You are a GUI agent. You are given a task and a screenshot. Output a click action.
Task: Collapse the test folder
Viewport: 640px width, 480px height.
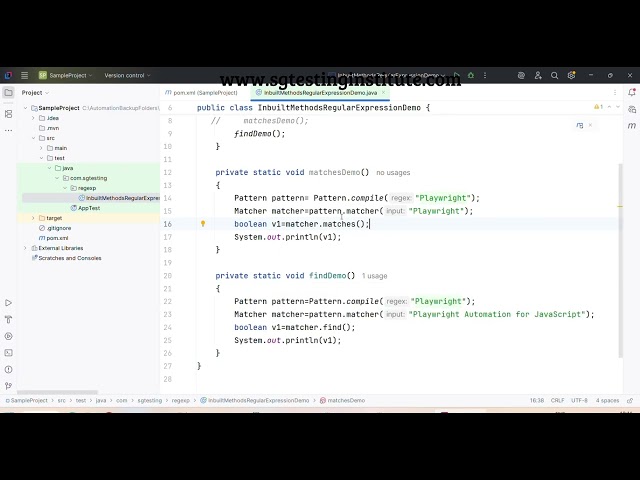[x=41, y=158]
